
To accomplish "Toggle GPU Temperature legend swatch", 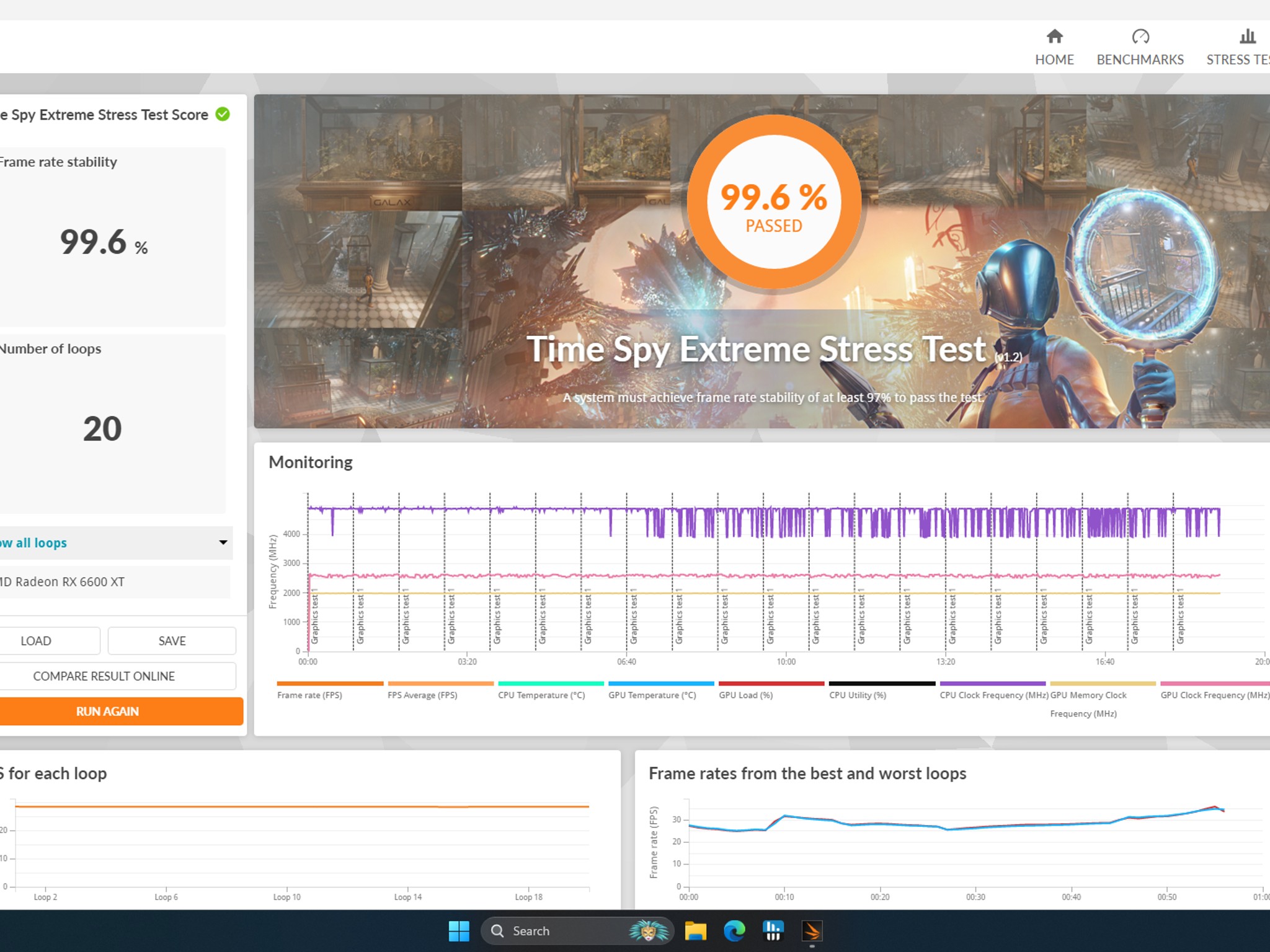I will click(661, 684).
